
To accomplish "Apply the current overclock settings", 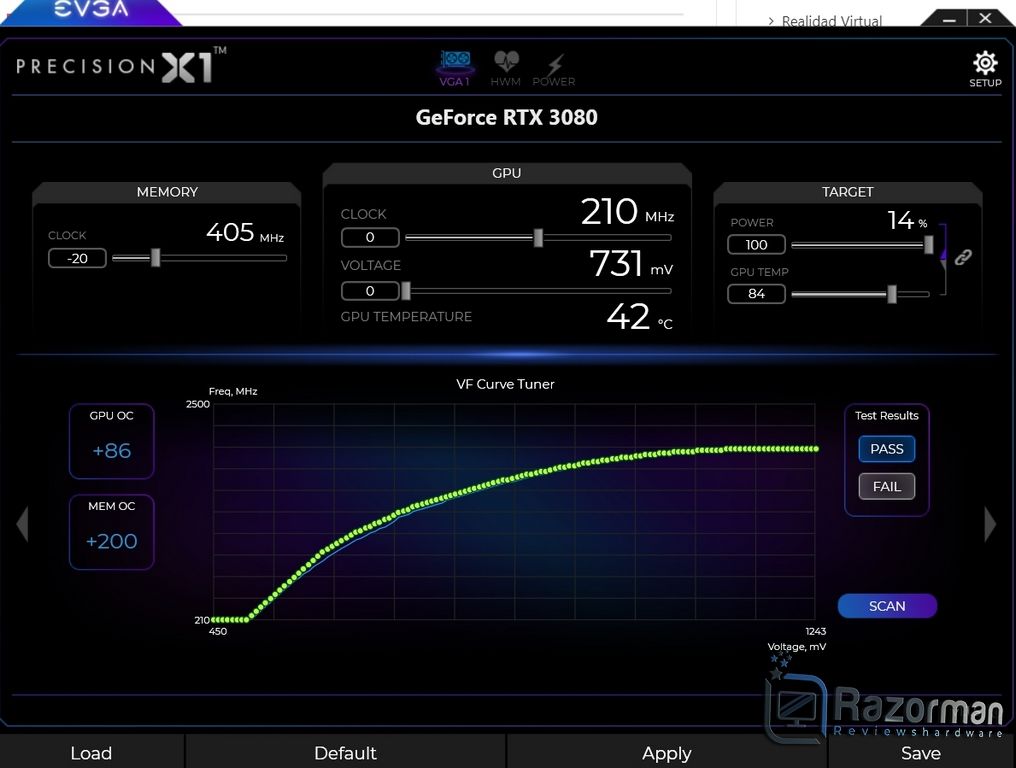I will tap(667, 752).
